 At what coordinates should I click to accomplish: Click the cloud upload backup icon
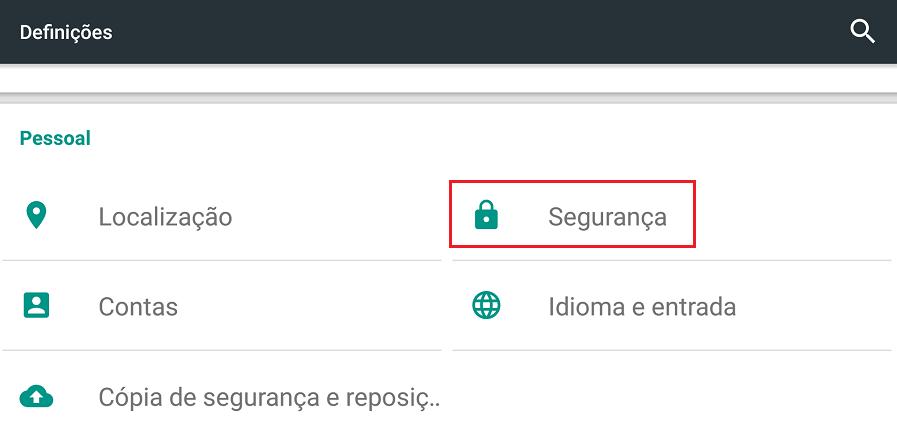pyautogui.click(x=37, y=397)
